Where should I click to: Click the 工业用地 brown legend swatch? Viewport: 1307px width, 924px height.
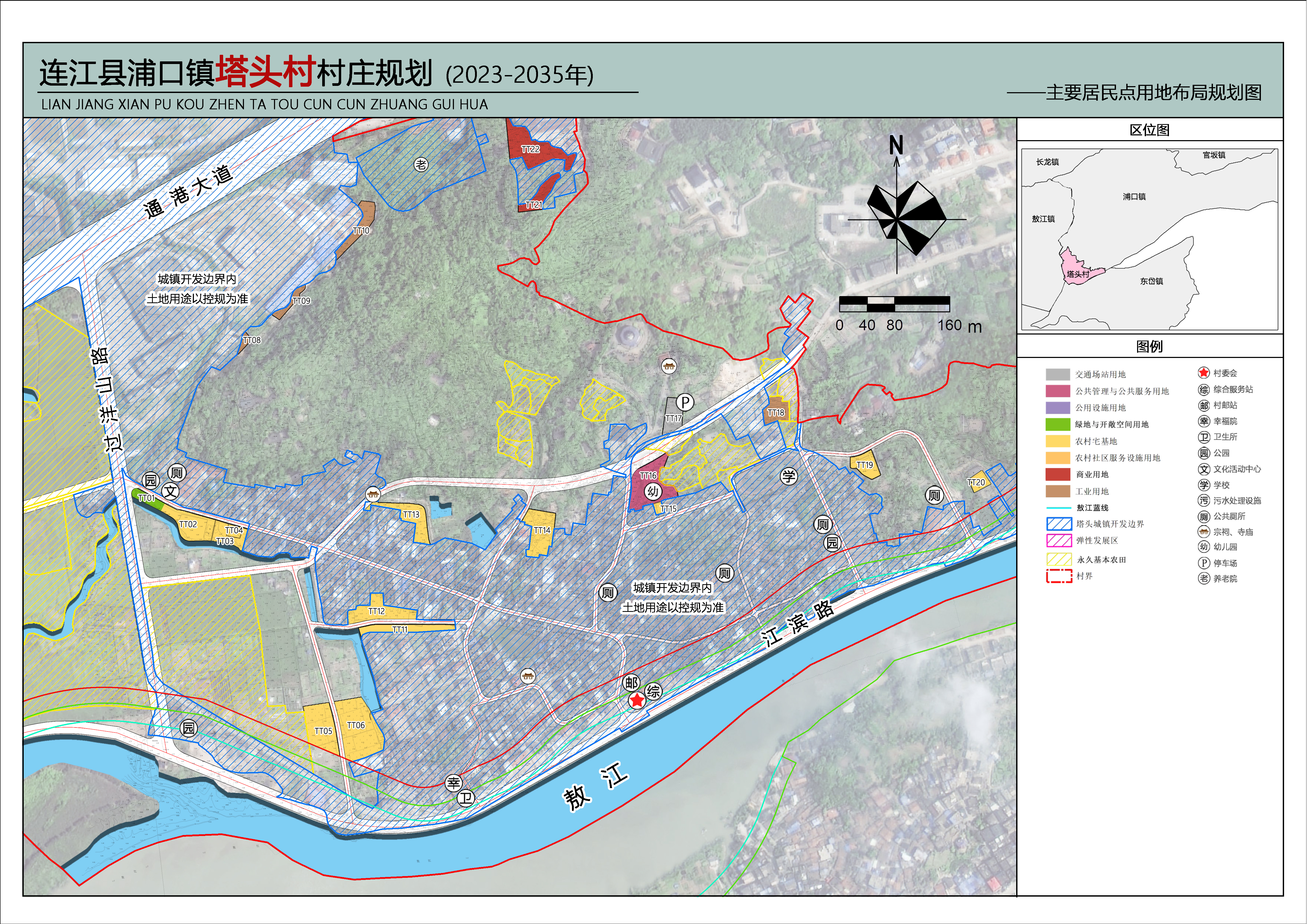(x=1058, y=491)
